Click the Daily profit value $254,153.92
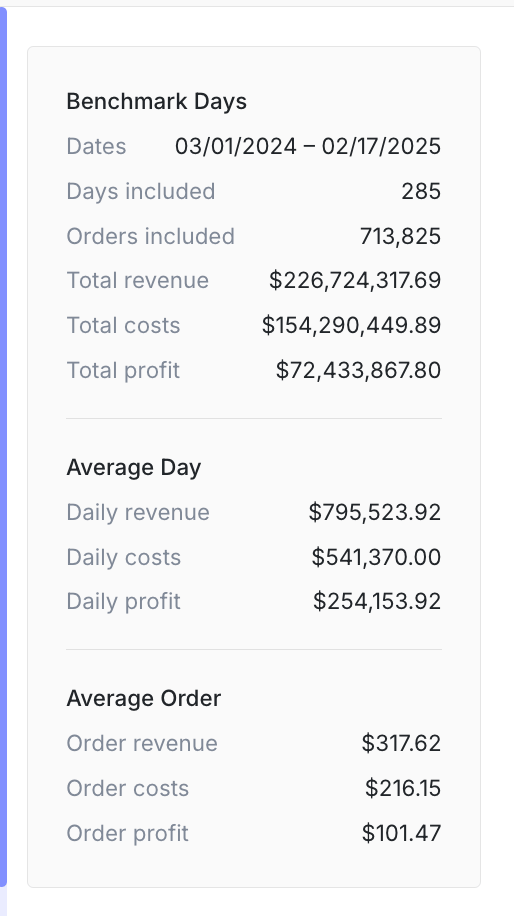The height and width of the screenshot is (916, 514). [377, 602]
